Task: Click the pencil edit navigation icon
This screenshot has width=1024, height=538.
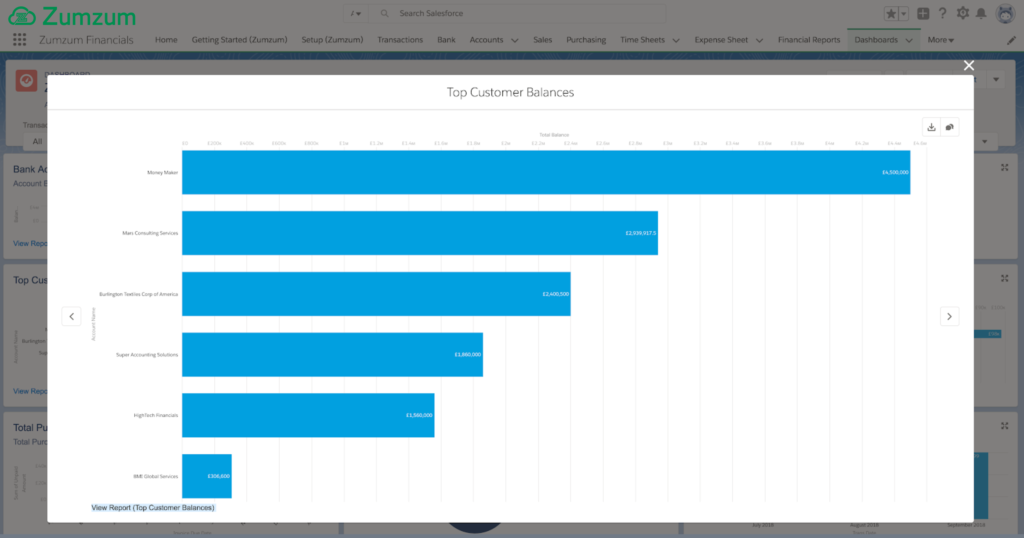Action: (1011, 40)
